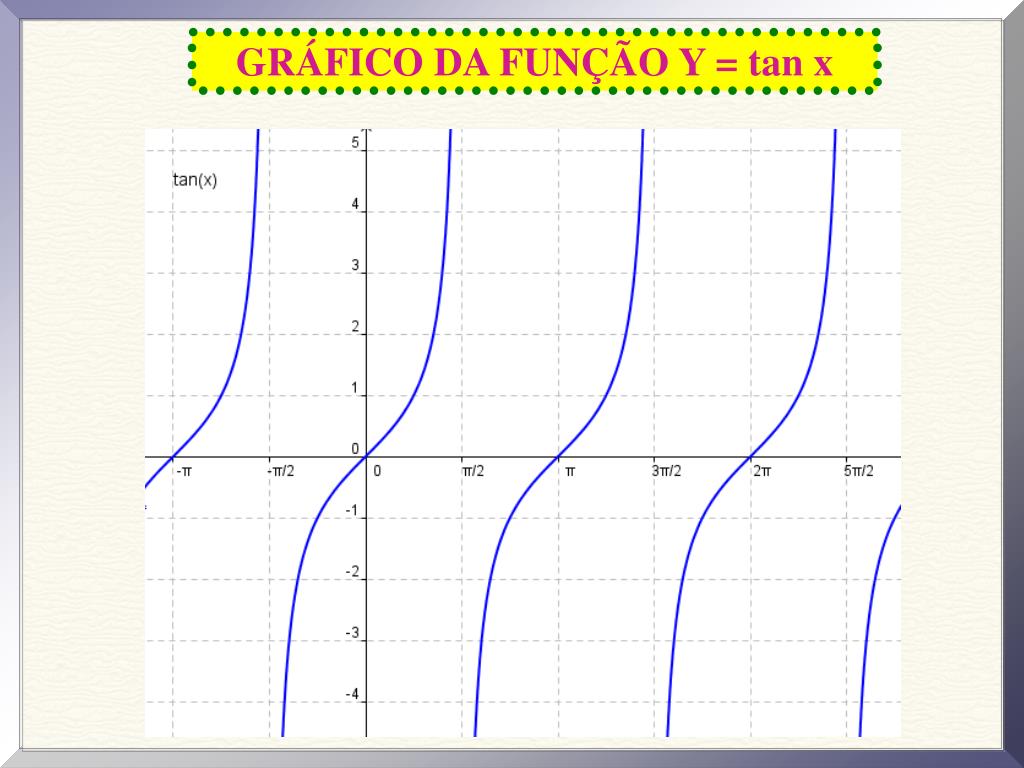The image size is (1024, 768).
Task: Click the 'tan(x)' function label
Action: 195,180
